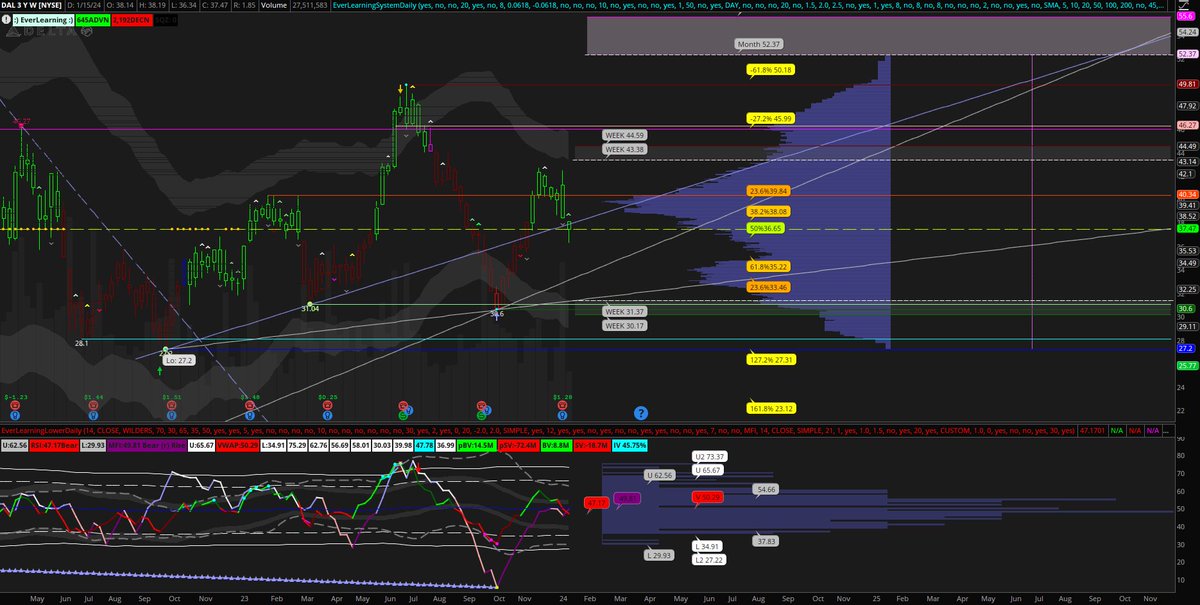This screenshot has width=1200, height=605.
Task: Click the WEEK 31.37 level bubble
Action: (x=625, y=312)
